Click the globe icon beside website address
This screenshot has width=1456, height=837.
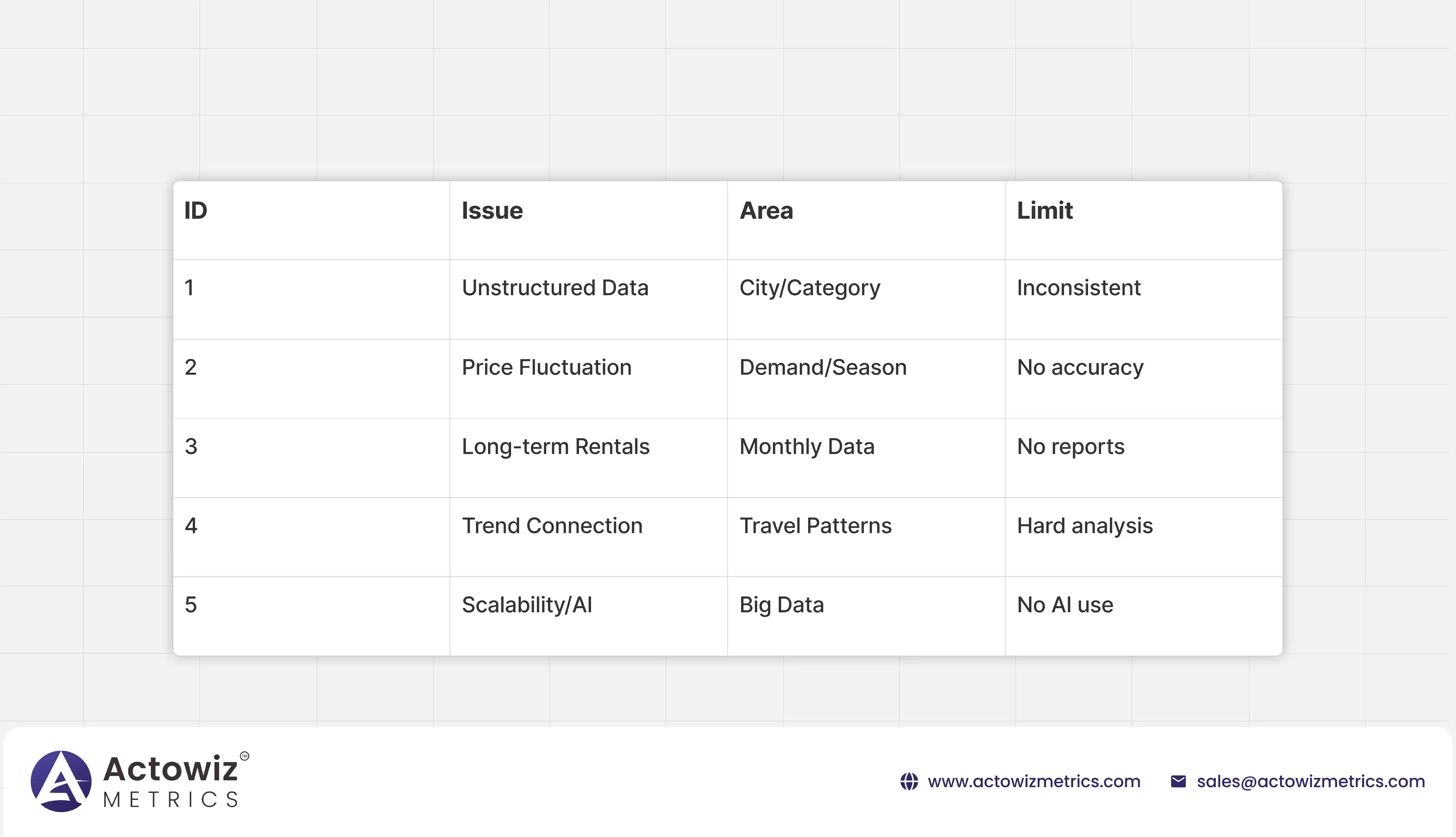coord(909,782)
